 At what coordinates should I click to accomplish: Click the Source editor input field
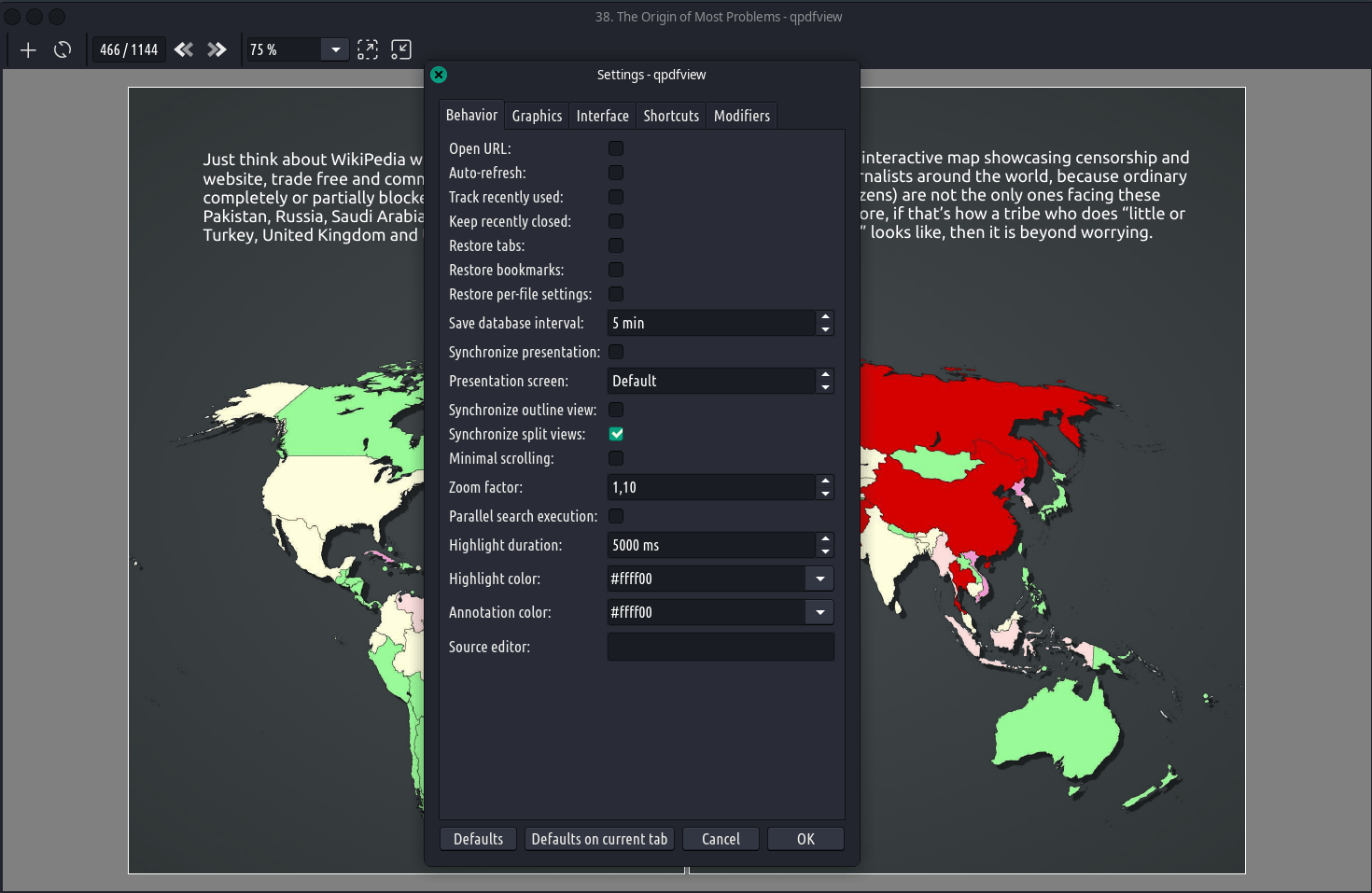[x=721, y=647]
